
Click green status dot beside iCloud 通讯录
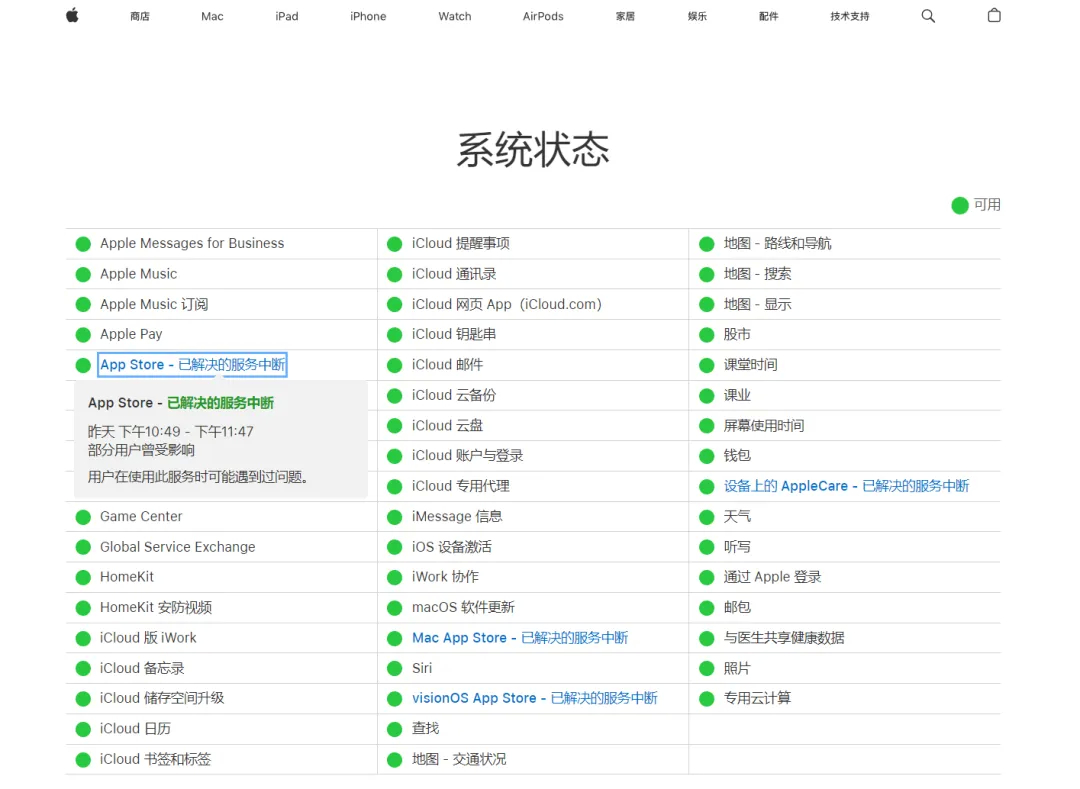tap(395, 274)
